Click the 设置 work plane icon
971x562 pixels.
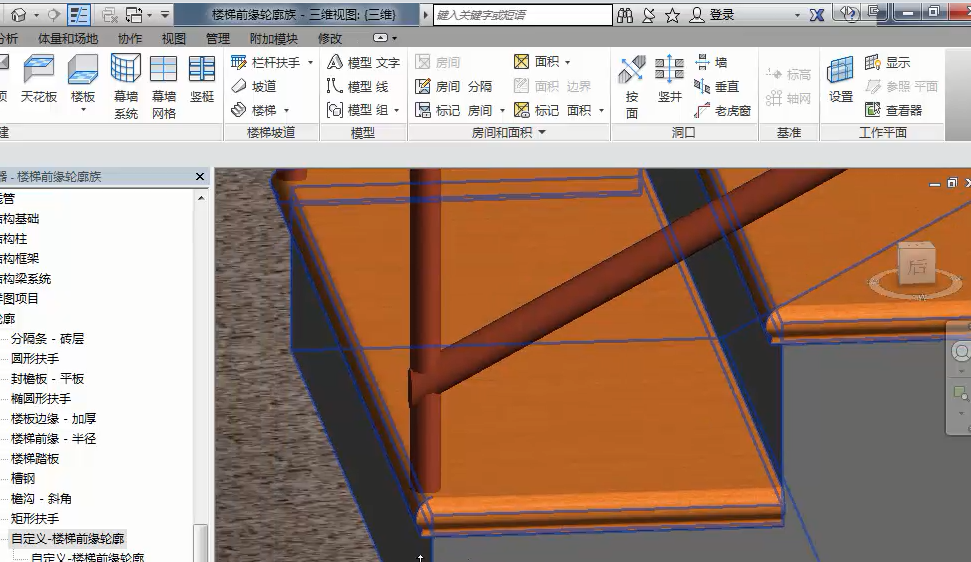(840, 80)
